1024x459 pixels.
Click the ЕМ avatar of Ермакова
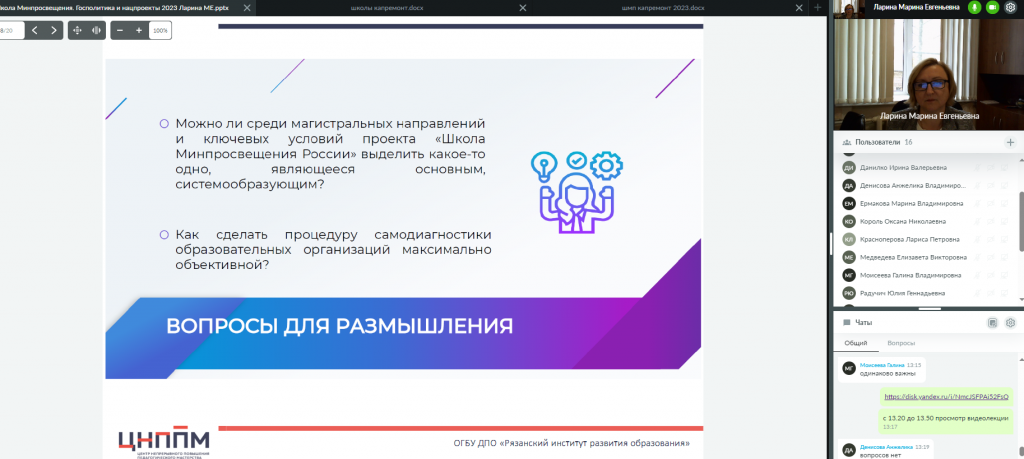pyautogui.click(x=849, y=203)
